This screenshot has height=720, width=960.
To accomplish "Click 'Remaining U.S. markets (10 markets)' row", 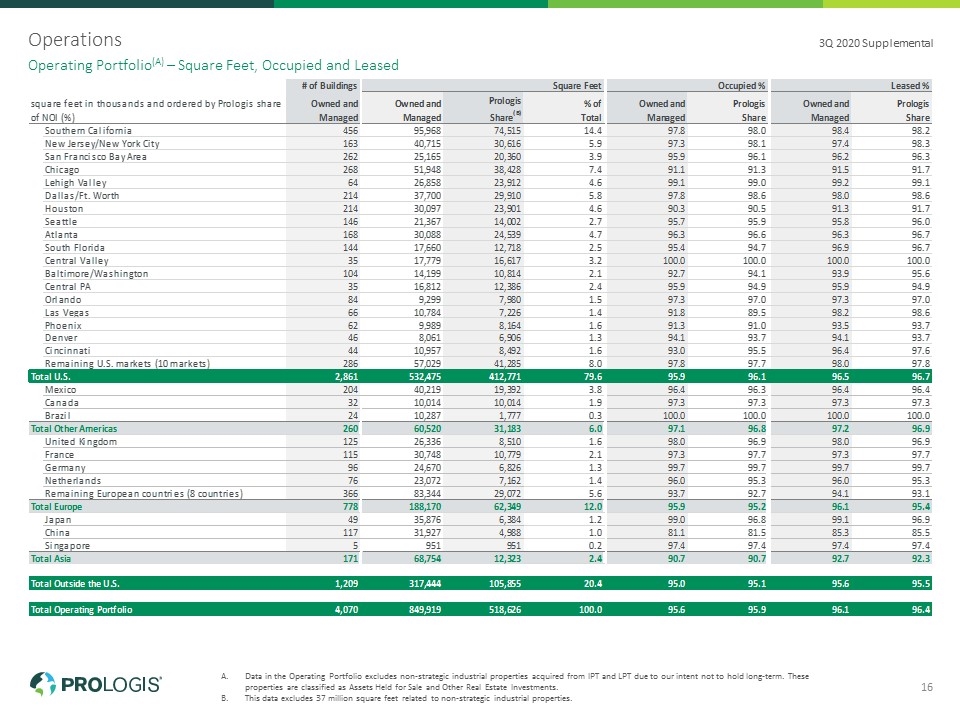I will (480, 364).
